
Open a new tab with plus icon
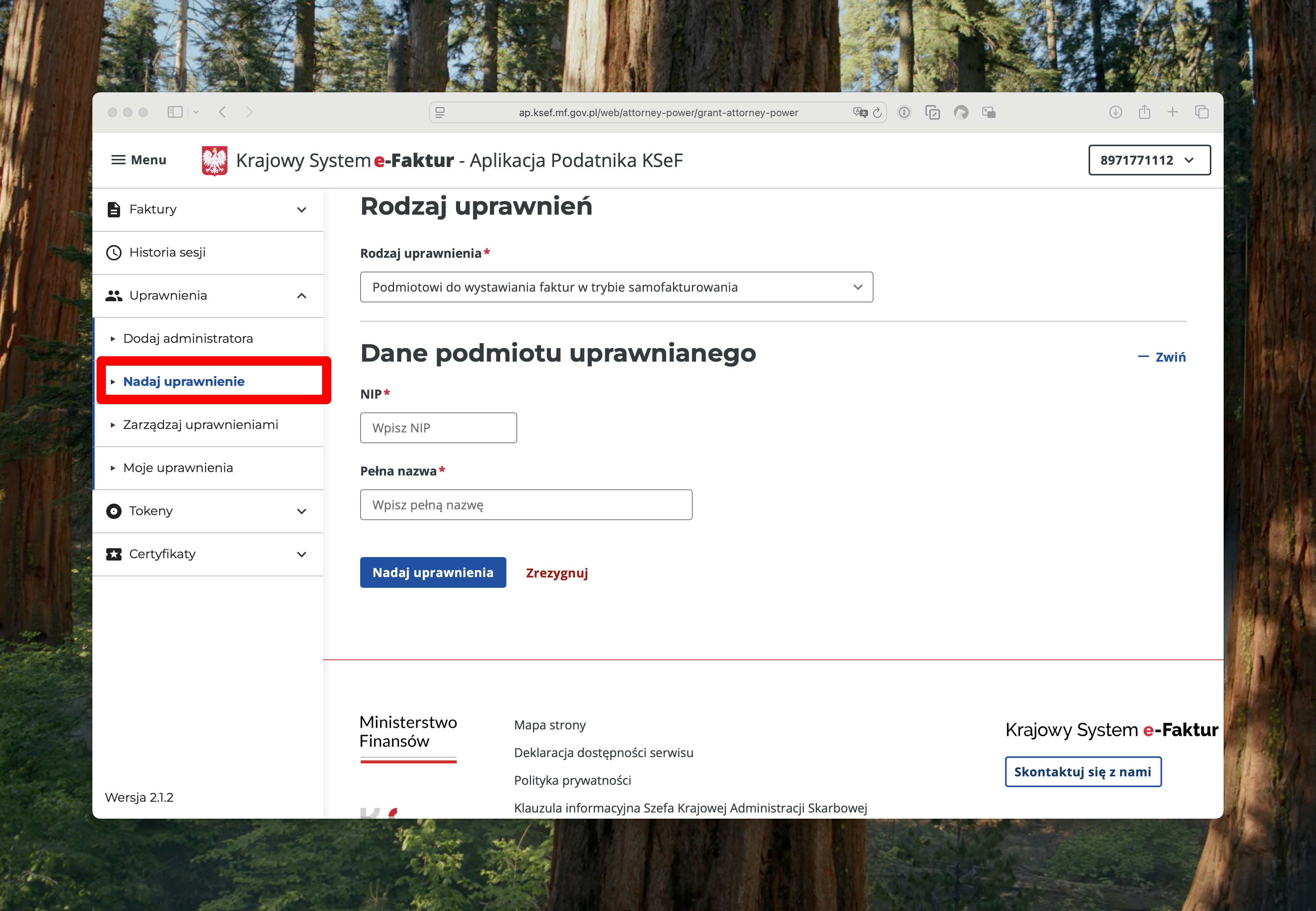coord(1172,112)
